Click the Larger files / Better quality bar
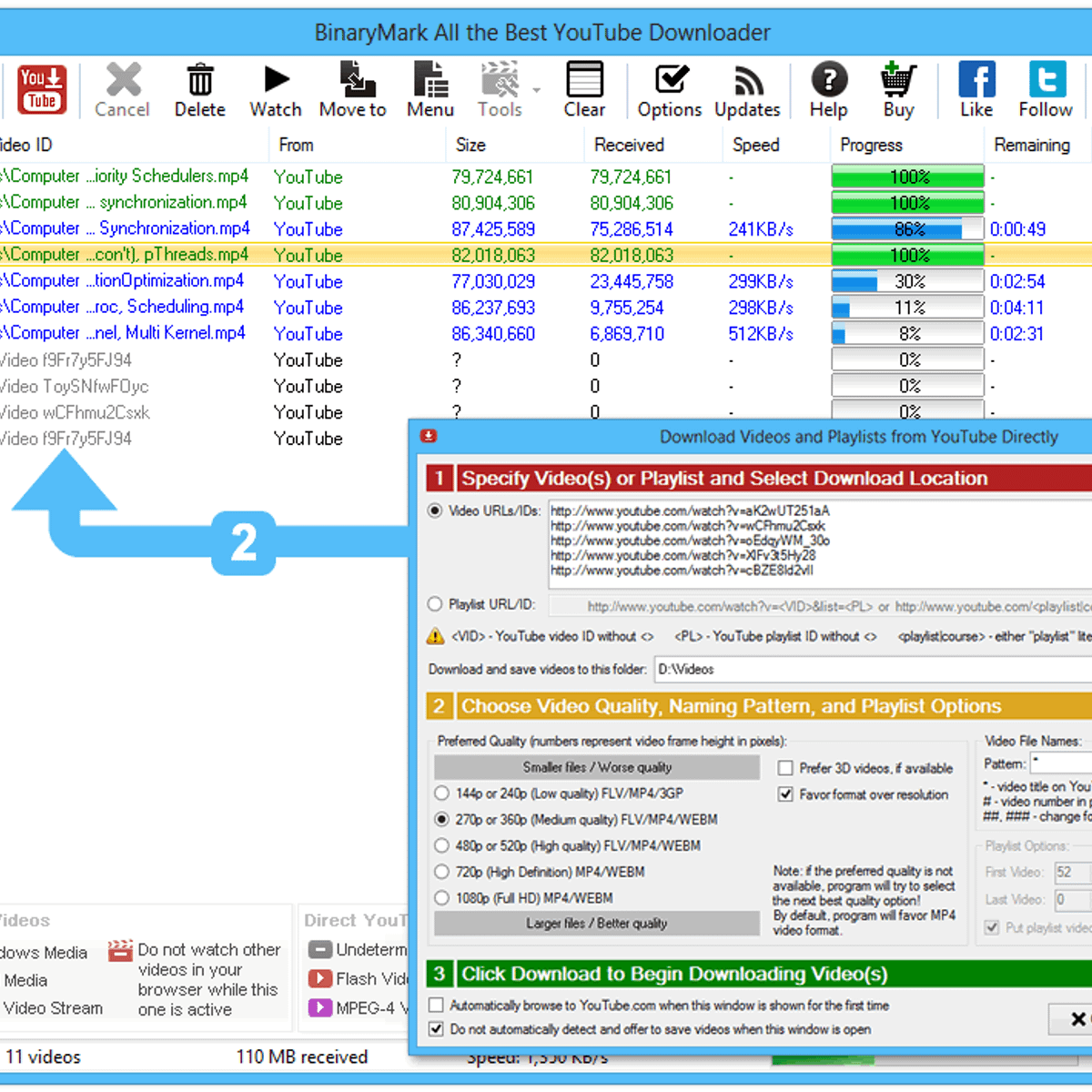The image size is (1092, 1092). coord(597,923)
